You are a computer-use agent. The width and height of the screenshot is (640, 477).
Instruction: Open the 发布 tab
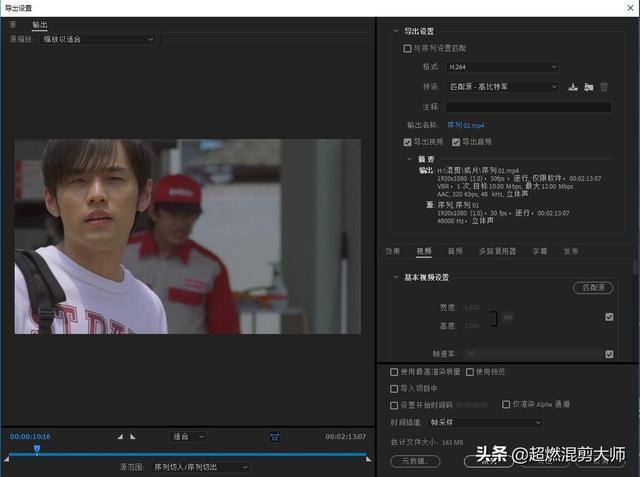point(571,251)
